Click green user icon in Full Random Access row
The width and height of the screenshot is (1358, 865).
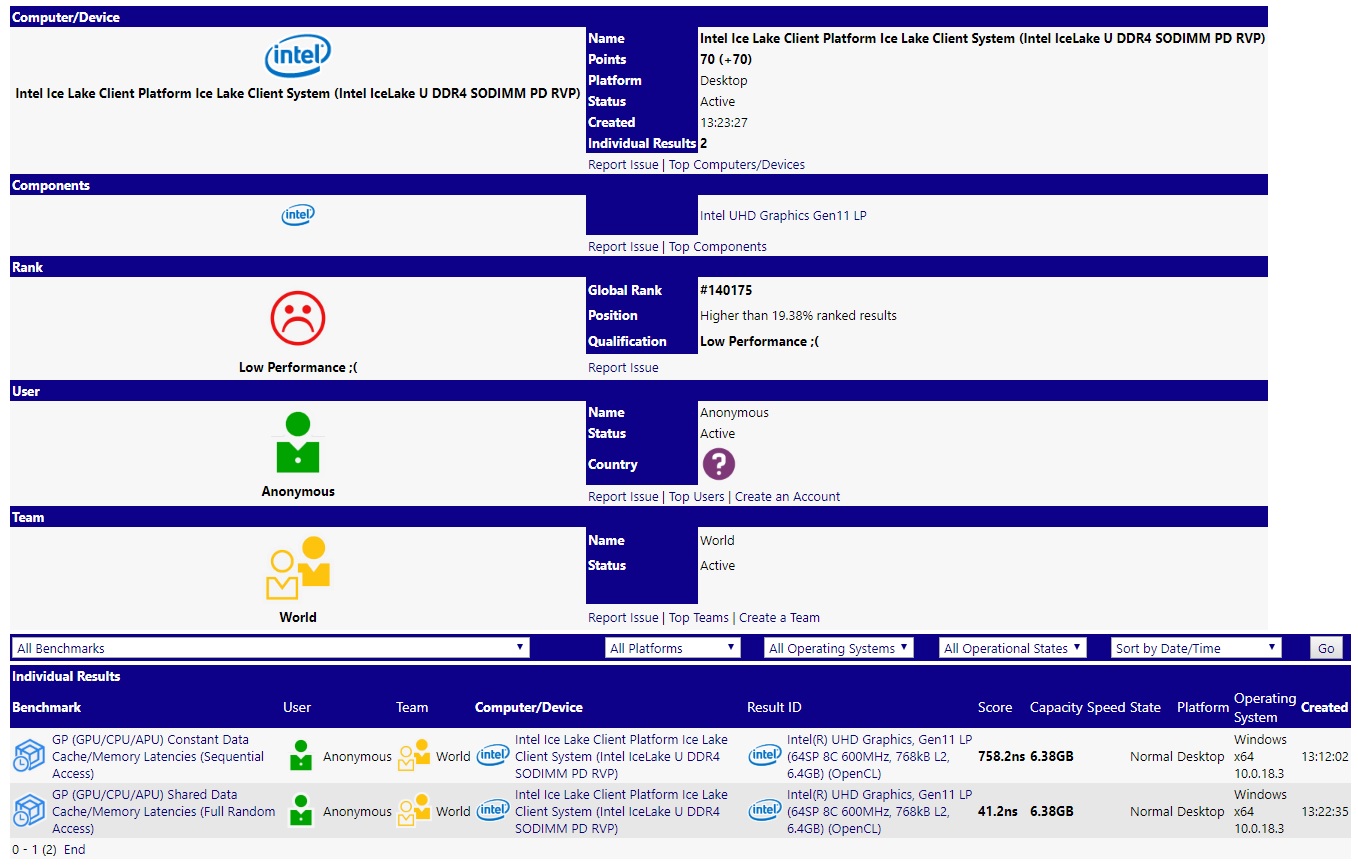pyautogui.click(x=301, y=811)
